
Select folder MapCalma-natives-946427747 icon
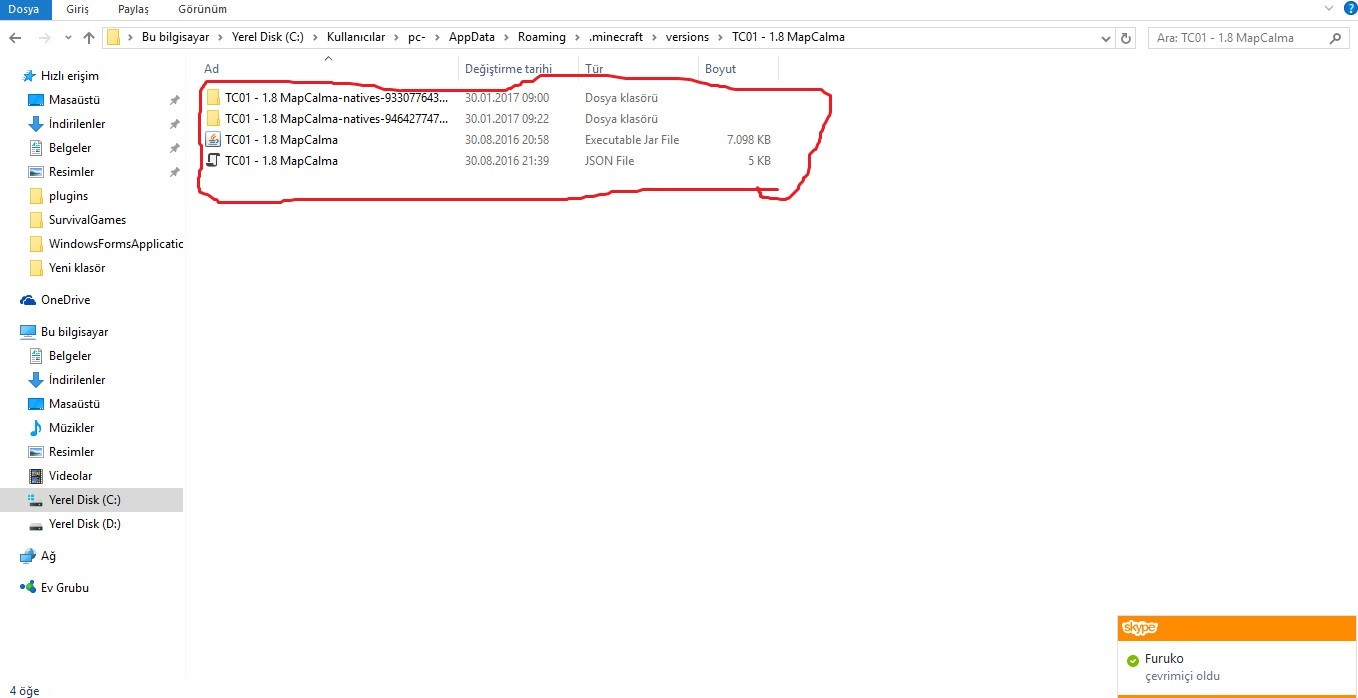pyautogui.click(x=213, y=119)
